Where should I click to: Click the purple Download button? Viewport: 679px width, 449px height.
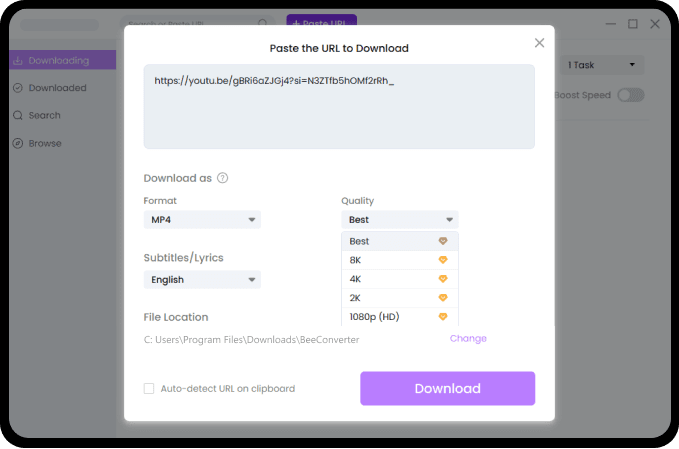(447, 388)
